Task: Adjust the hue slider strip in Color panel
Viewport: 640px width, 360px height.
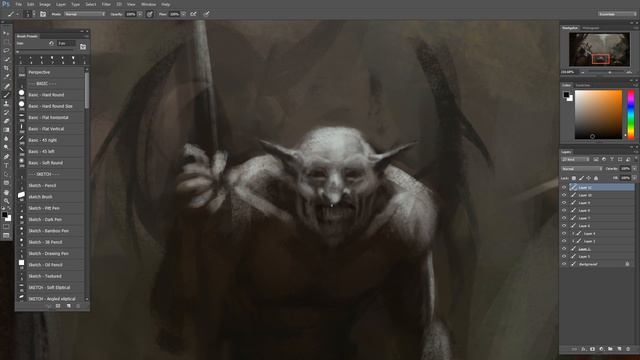Action: tap(631, 115)
